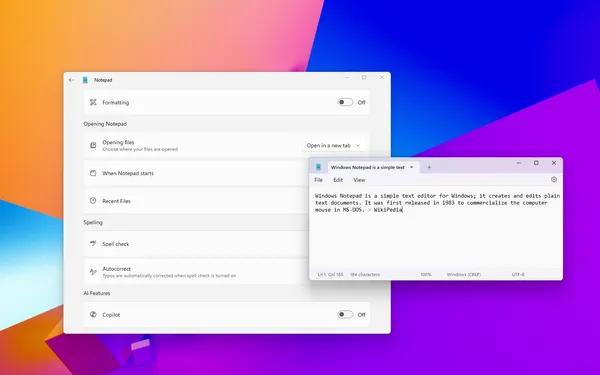The width and height of the screenshot is (600, 375).
Task: Click the When Notepad starts row icon
Action: pyautogui.click(x=93, y=173)
